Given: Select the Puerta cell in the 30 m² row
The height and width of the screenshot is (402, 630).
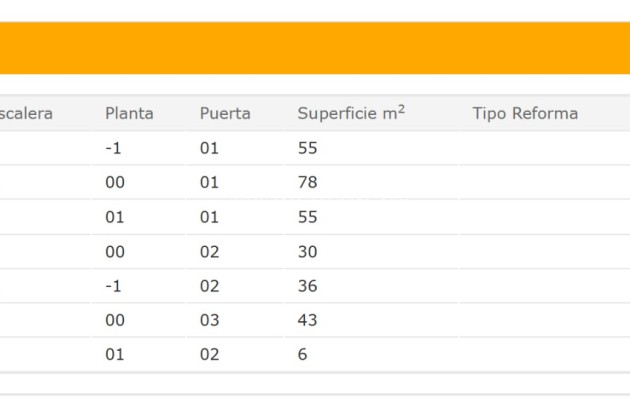Looking at the screenshot, I should [x=209, y=252].
